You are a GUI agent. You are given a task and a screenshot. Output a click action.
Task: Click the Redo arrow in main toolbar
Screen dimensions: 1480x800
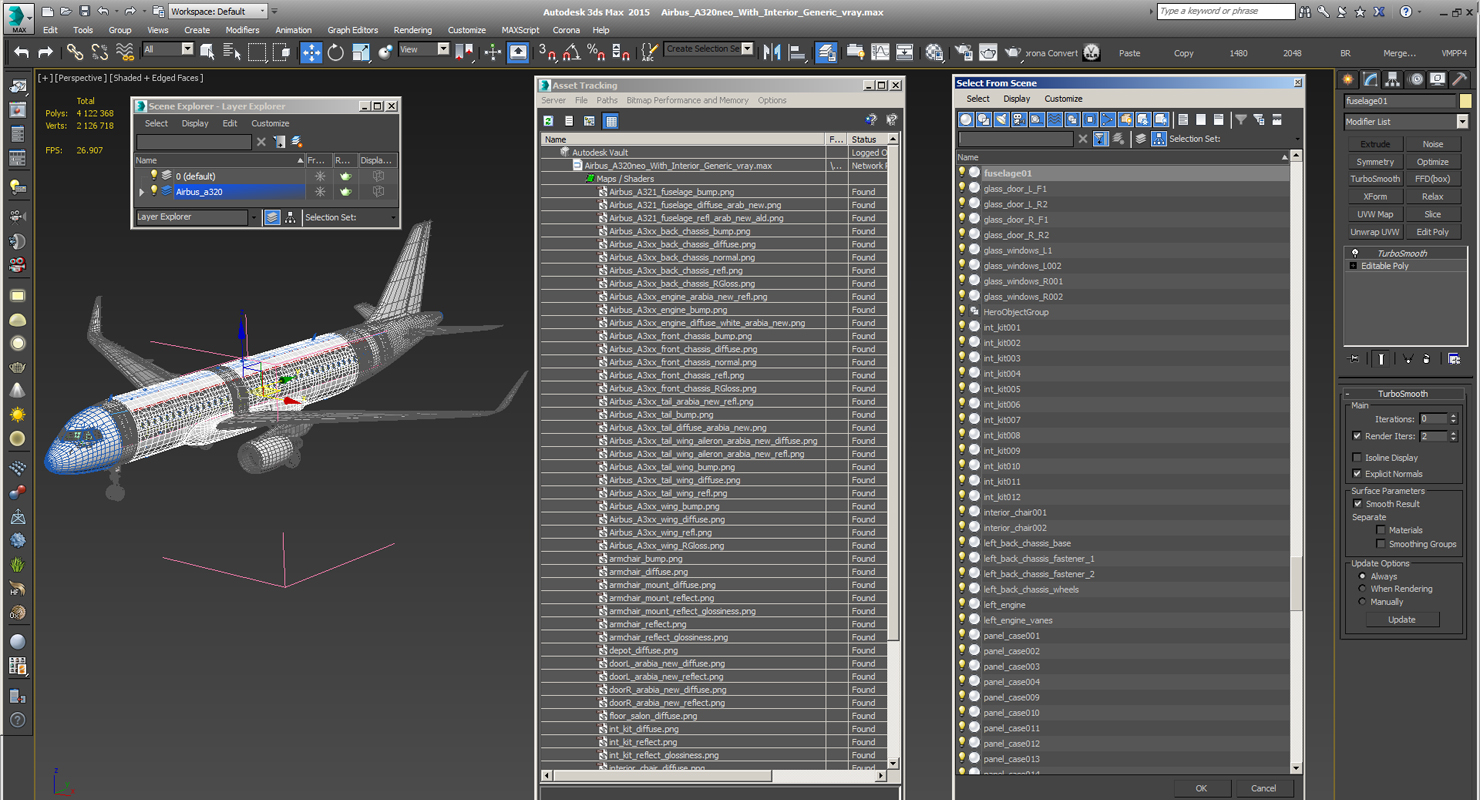pyautogui.click(x=45, y=52)
